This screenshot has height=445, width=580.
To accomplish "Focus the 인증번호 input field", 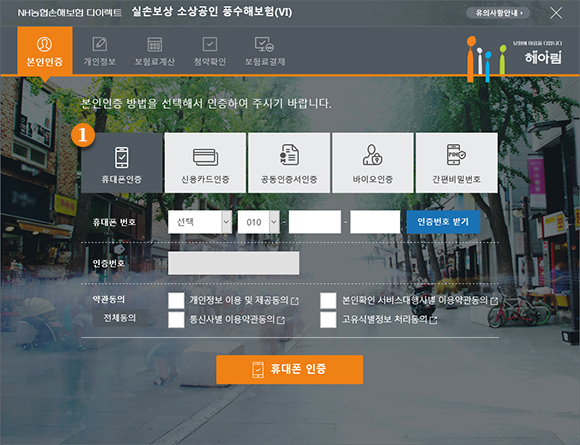I will point(233,263).
